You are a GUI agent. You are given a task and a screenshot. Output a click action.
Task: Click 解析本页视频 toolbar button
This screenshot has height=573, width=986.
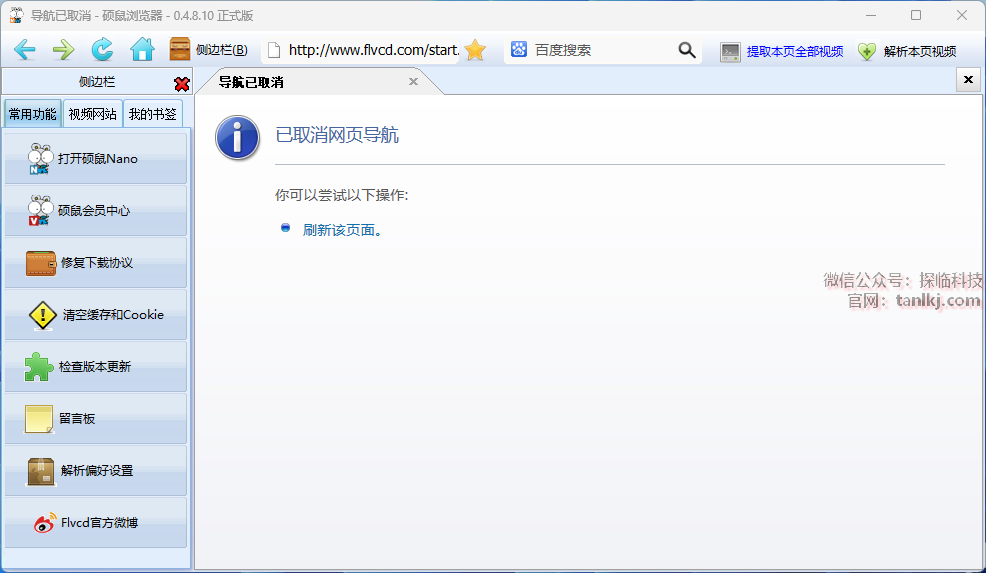click(x=907, y=52)
